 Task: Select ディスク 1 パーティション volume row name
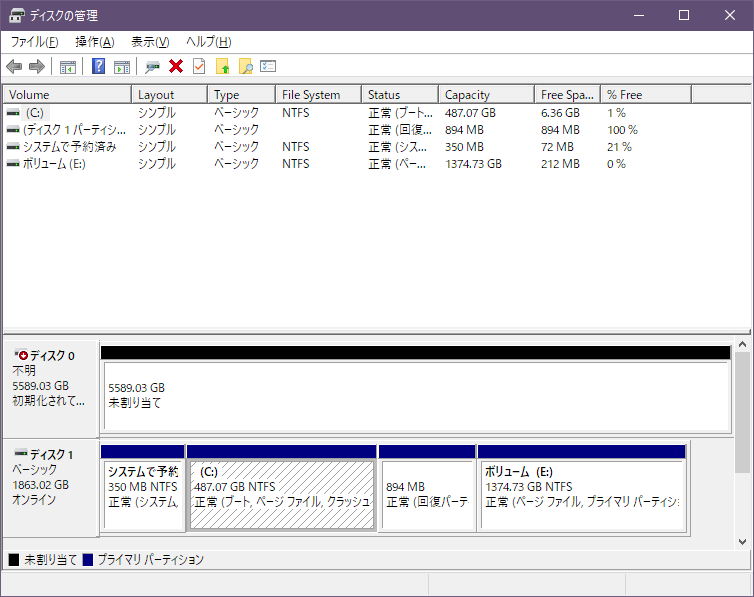75,130
